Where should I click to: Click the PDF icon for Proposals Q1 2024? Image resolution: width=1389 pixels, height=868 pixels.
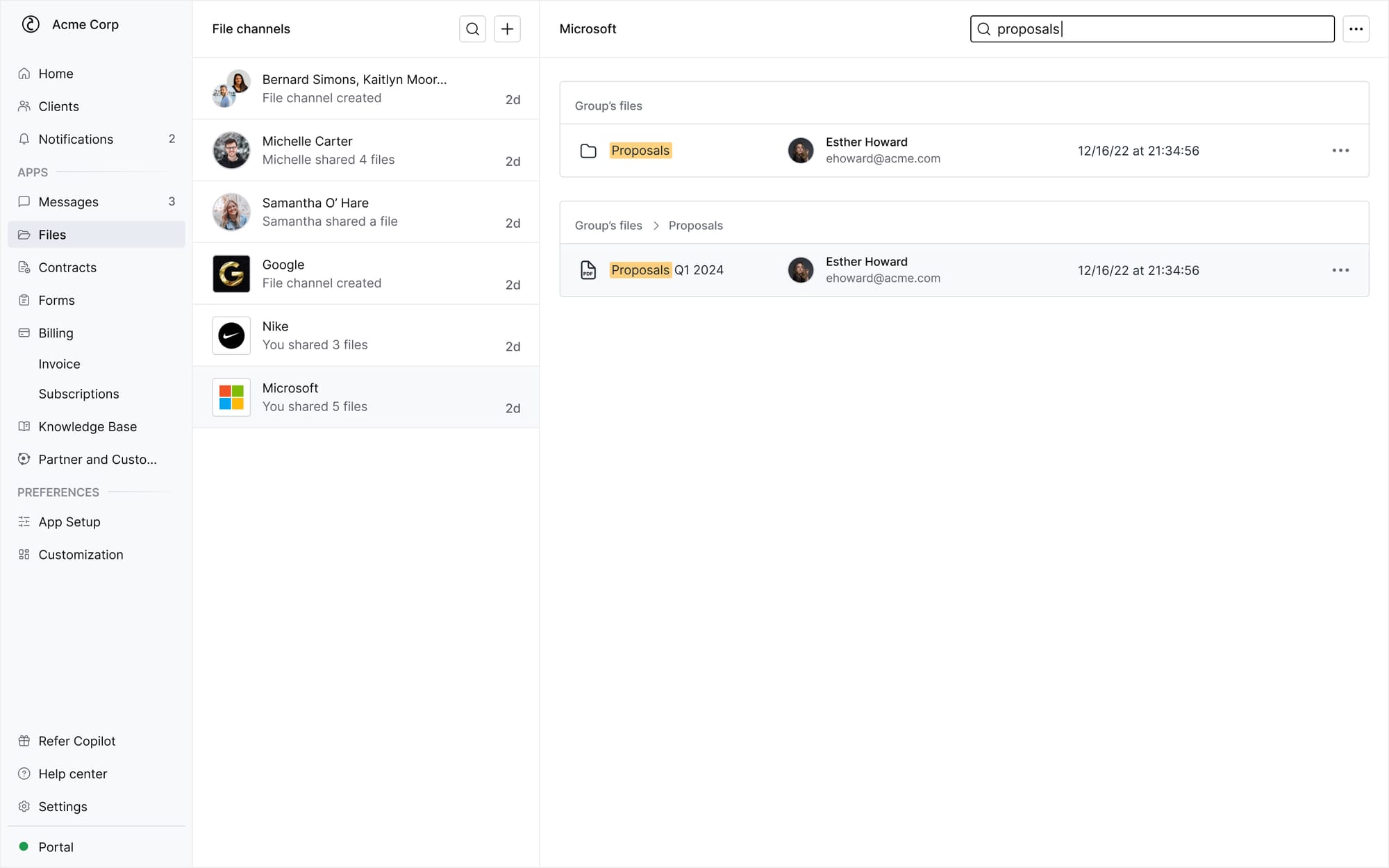tap(588, 270)
